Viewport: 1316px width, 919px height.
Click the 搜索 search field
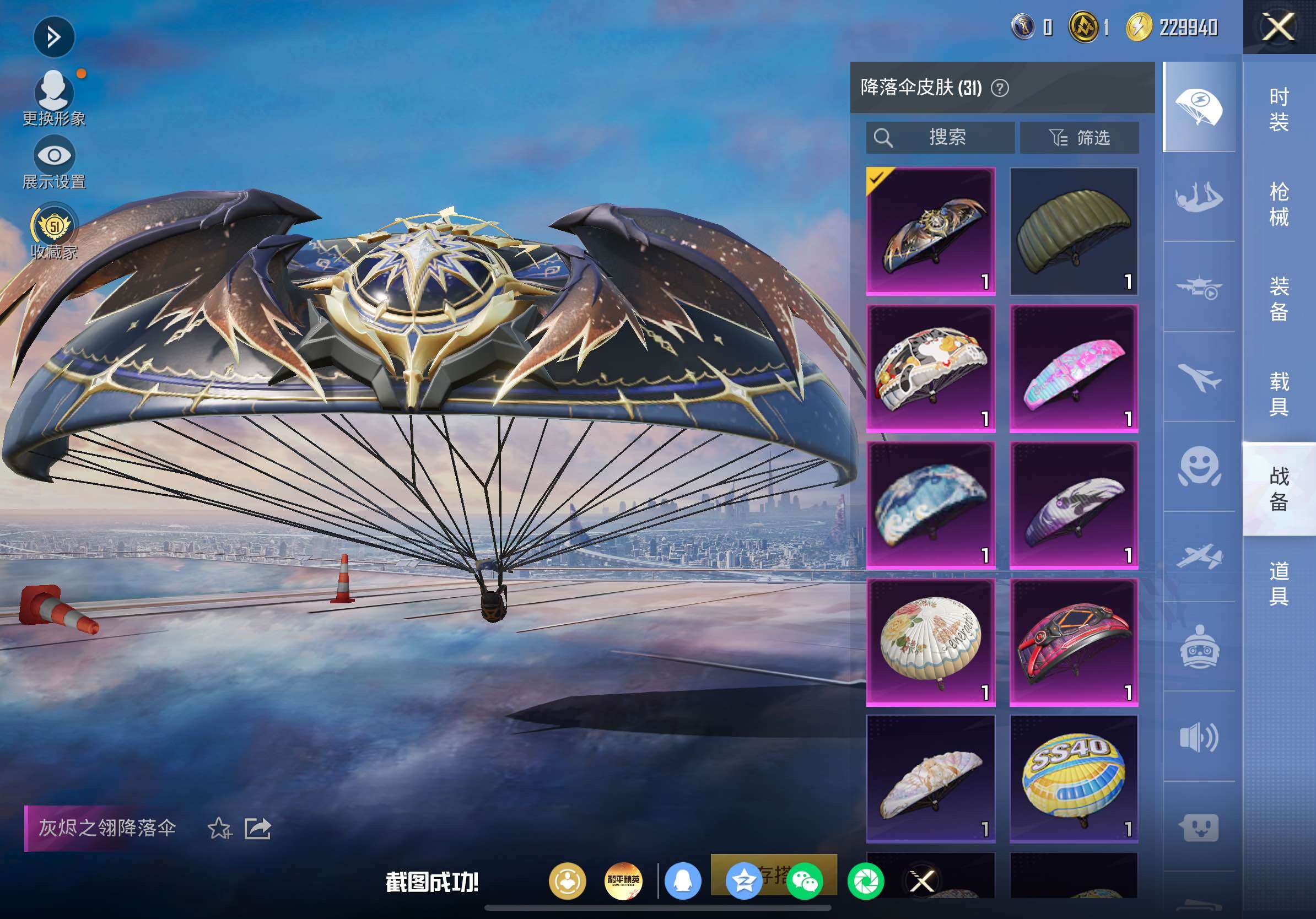[940, 138]
